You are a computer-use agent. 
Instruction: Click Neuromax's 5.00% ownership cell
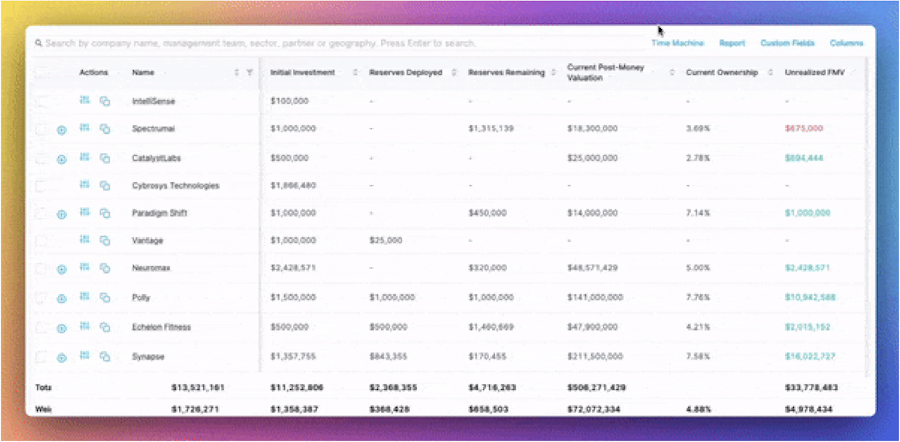[x=698, y=267]
